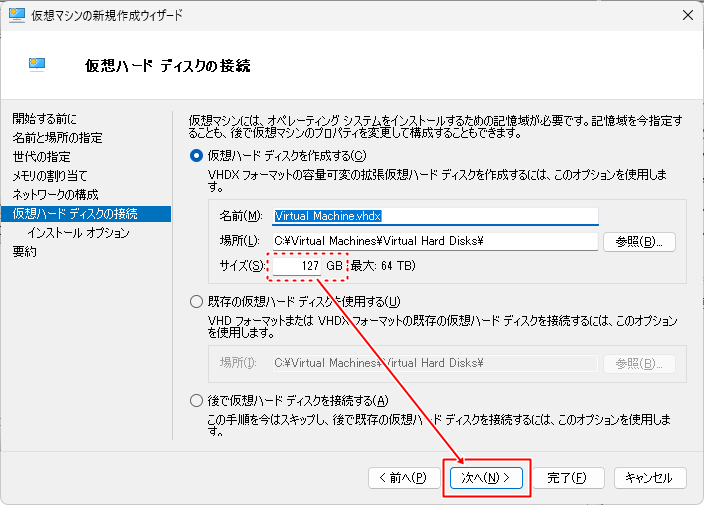Screen dimensions: 704x505
Task: Select the attach virtual hard disk later option
Action: click(196, 401)
